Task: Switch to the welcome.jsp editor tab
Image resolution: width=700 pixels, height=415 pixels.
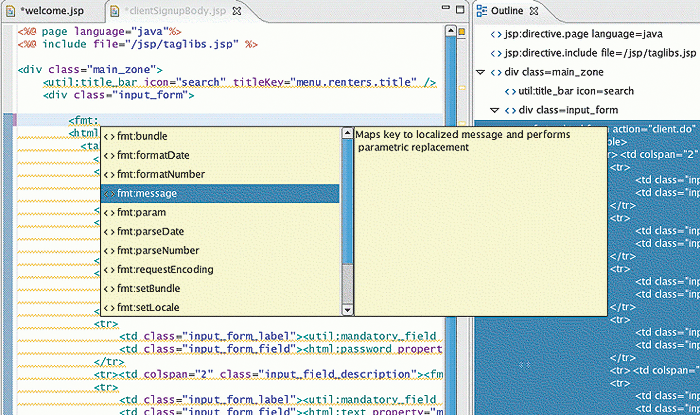Action: pyautogui.click(x=52, y=11)
